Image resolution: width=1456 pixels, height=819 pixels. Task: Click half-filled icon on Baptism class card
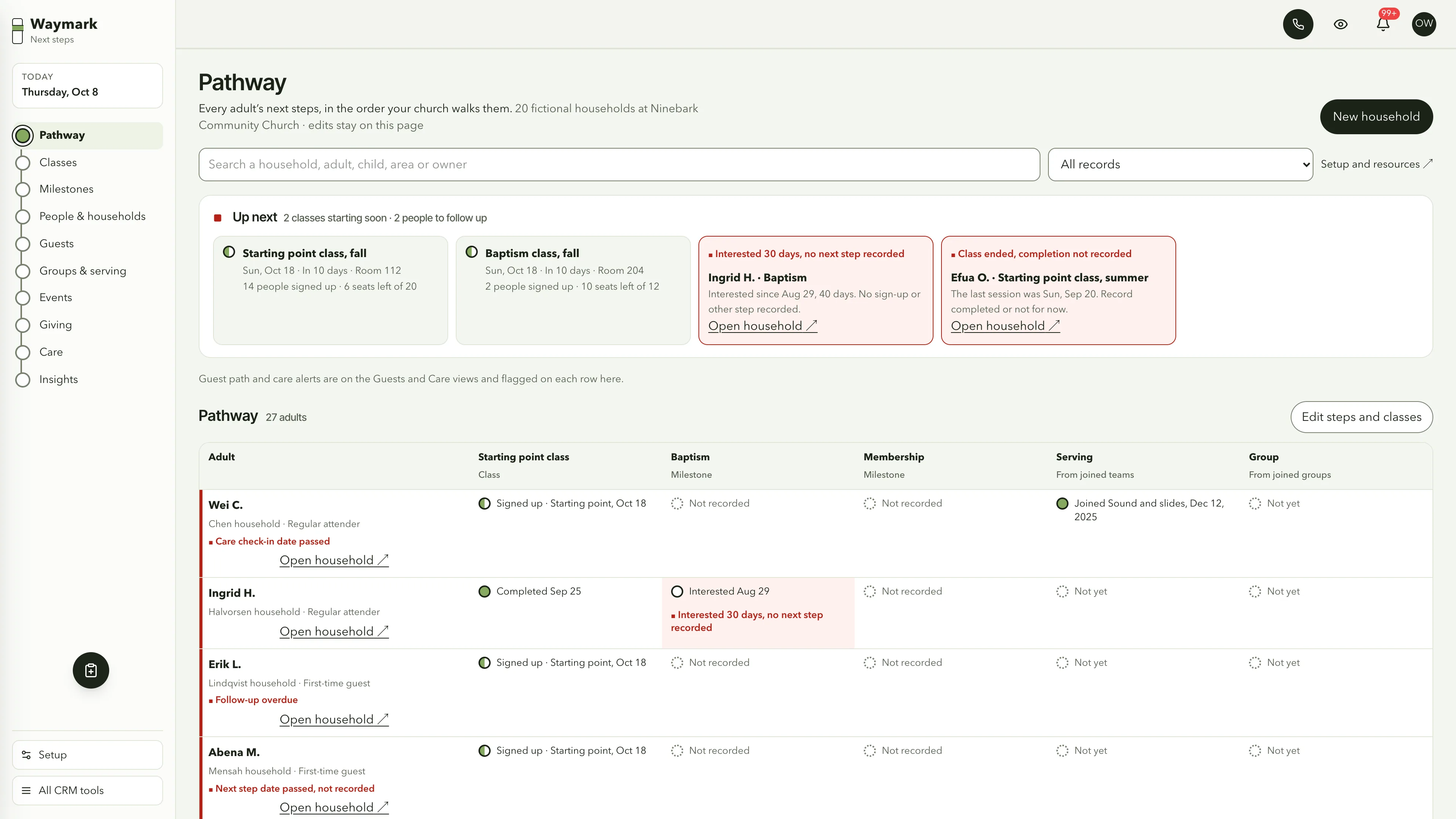click(471, 252)
